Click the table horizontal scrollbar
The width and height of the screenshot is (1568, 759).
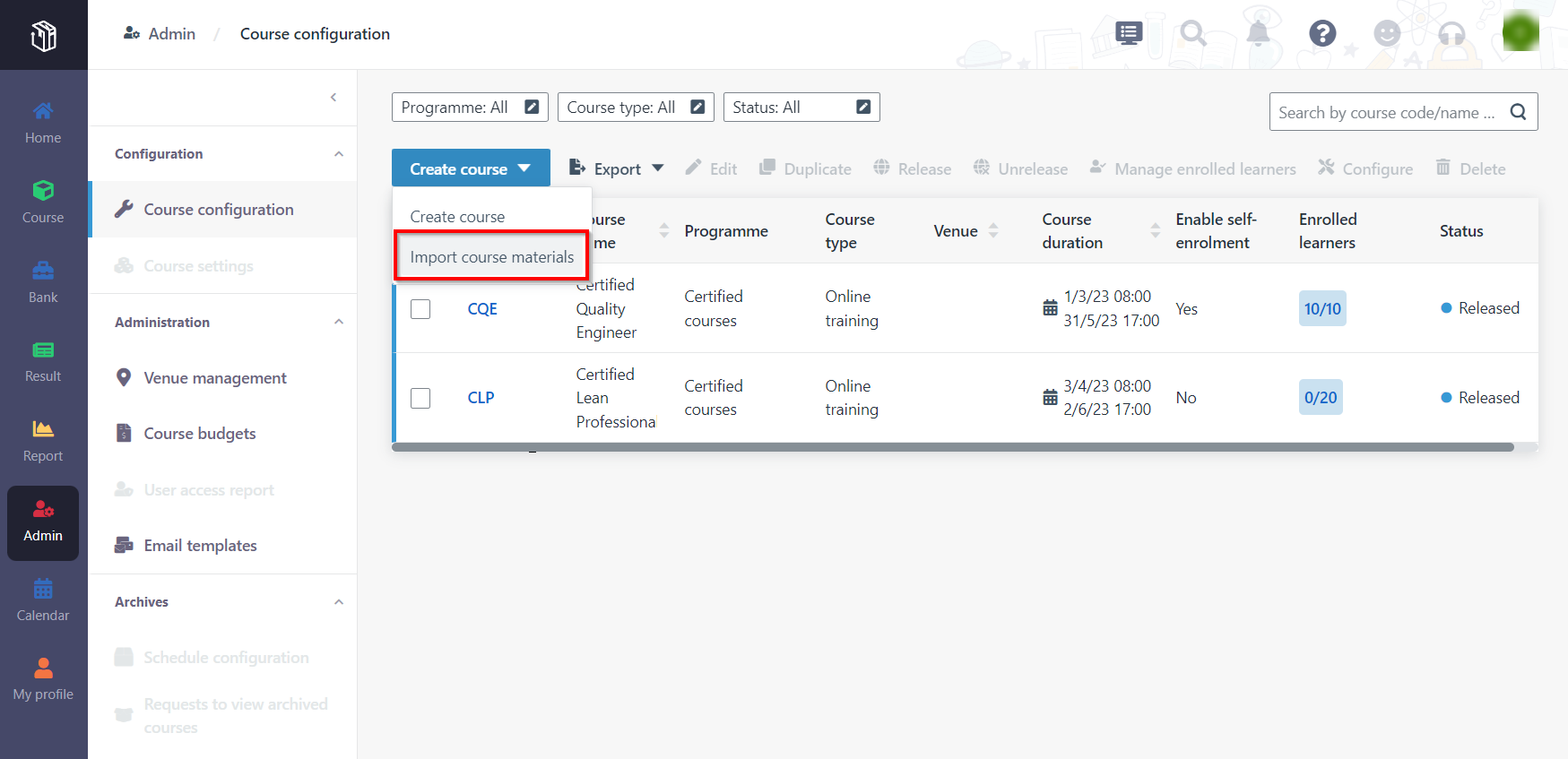953,446
